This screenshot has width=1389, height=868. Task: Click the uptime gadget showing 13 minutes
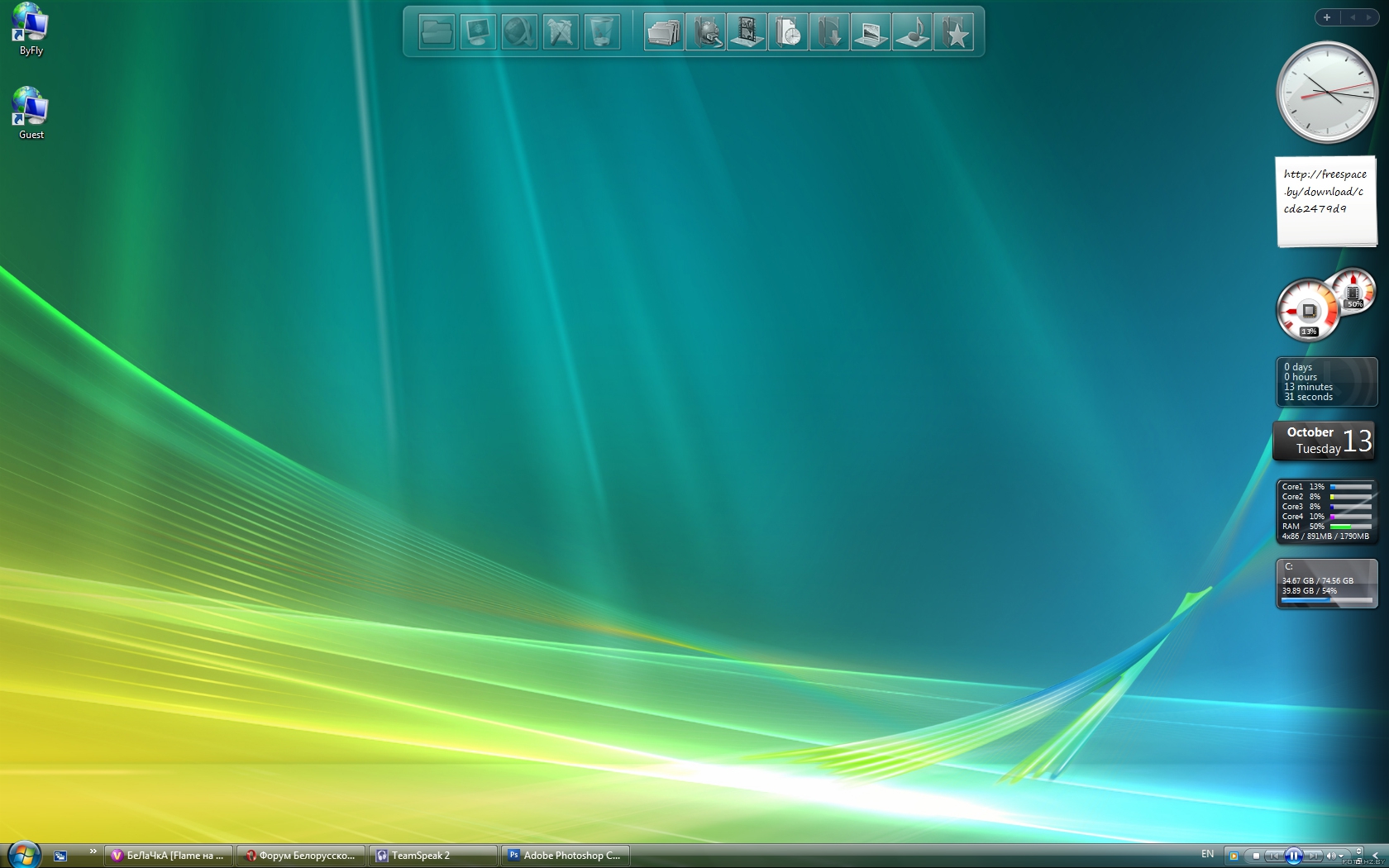point(1327,382)
